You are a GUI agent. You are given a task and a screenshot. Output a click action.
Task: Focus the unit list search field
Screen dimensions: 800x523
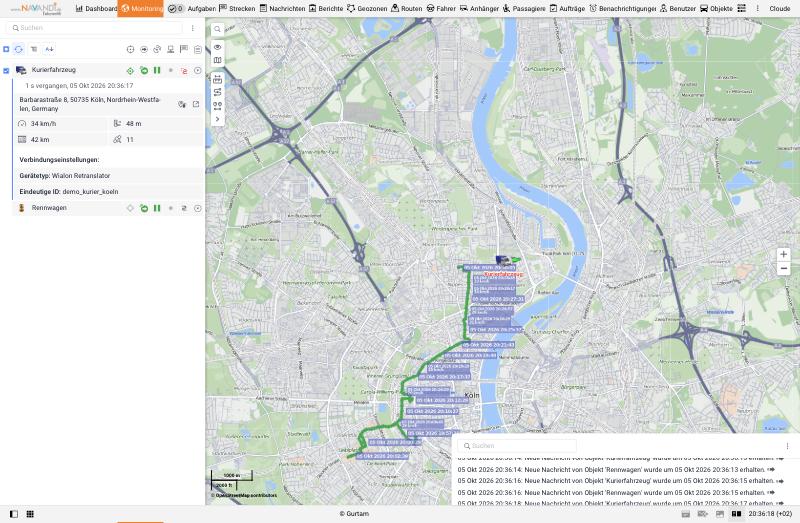pyautogui.click(x=93, y=28)
